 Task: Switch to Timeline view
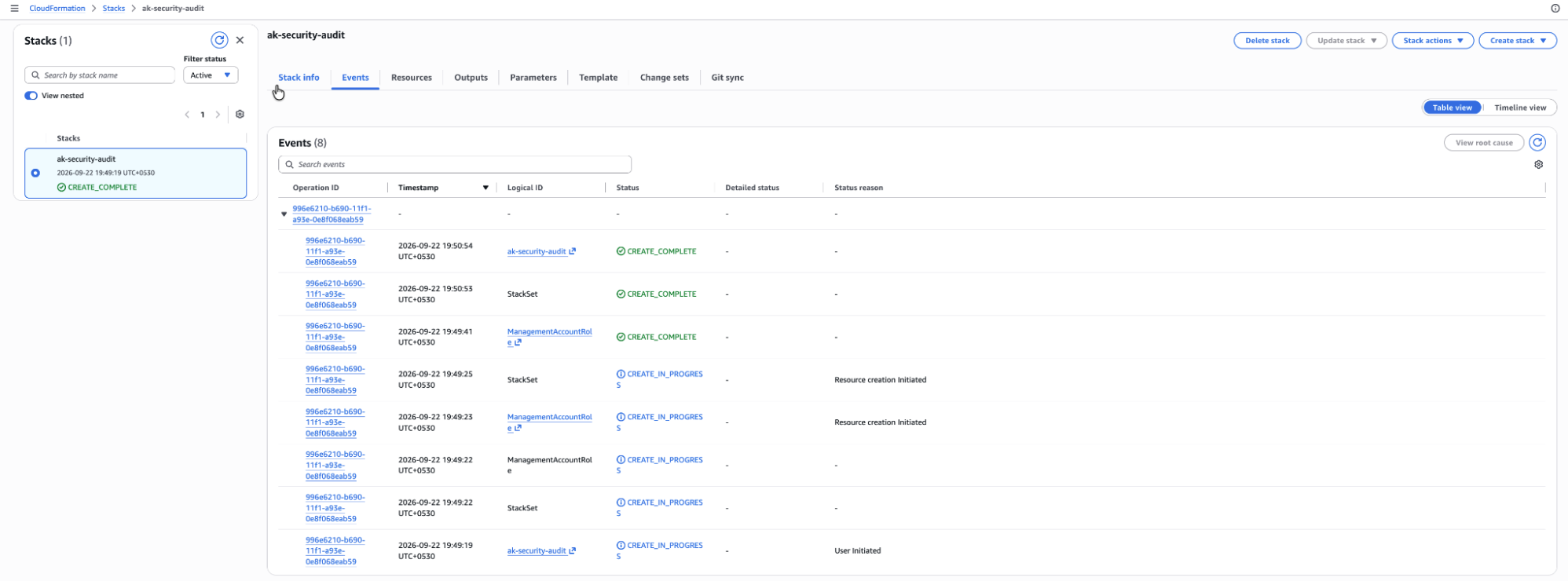pos(1520,108)
